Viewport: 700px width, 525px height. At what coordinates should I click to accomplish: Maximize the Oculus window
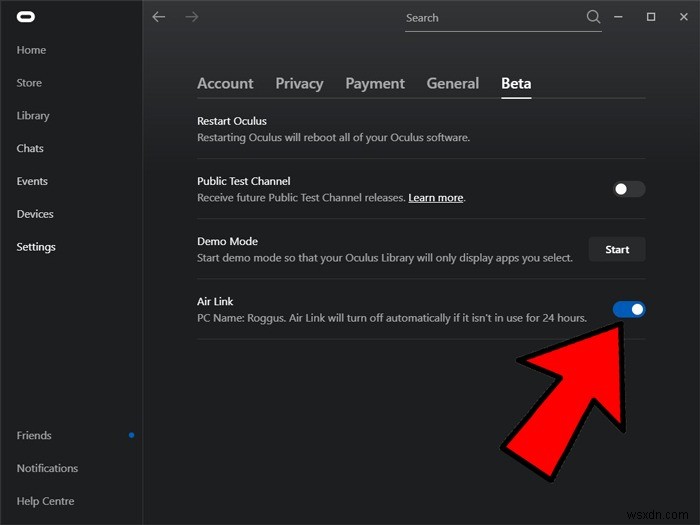(x=651, y=17)
